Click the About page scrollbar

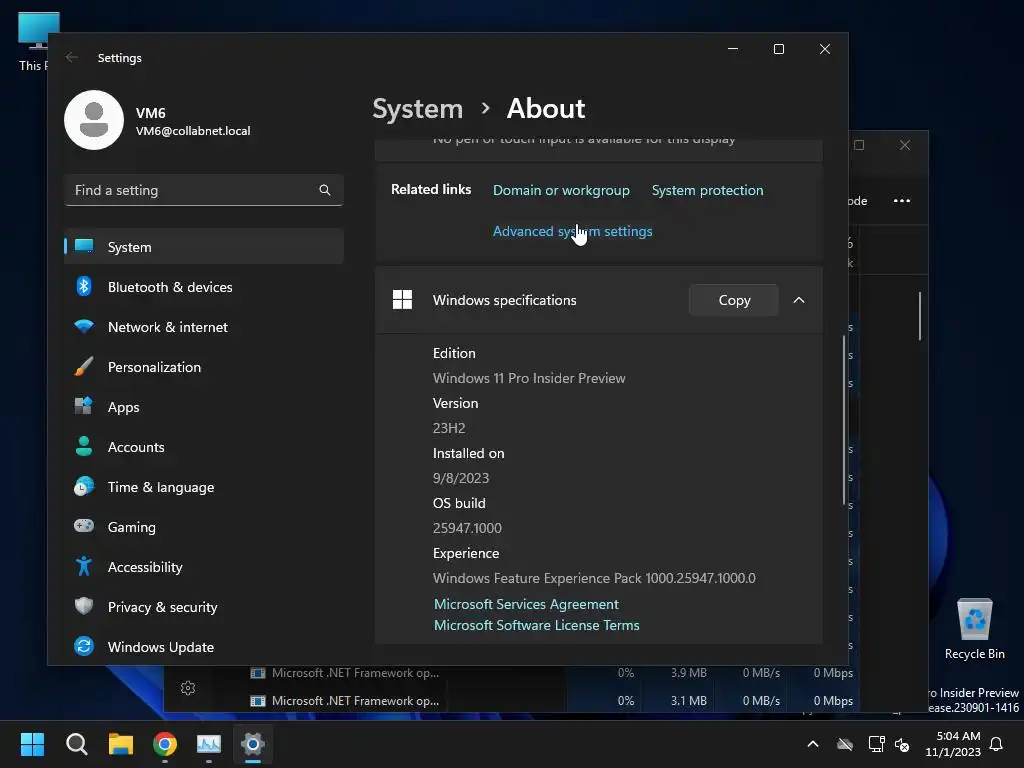[844, 420]
